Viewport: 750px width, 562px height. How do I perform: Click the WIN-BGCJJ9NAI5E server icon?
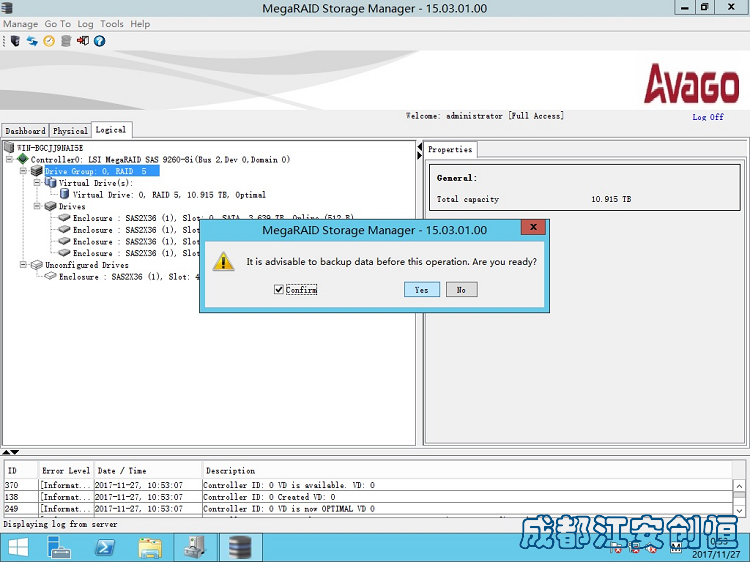point(9,147)
